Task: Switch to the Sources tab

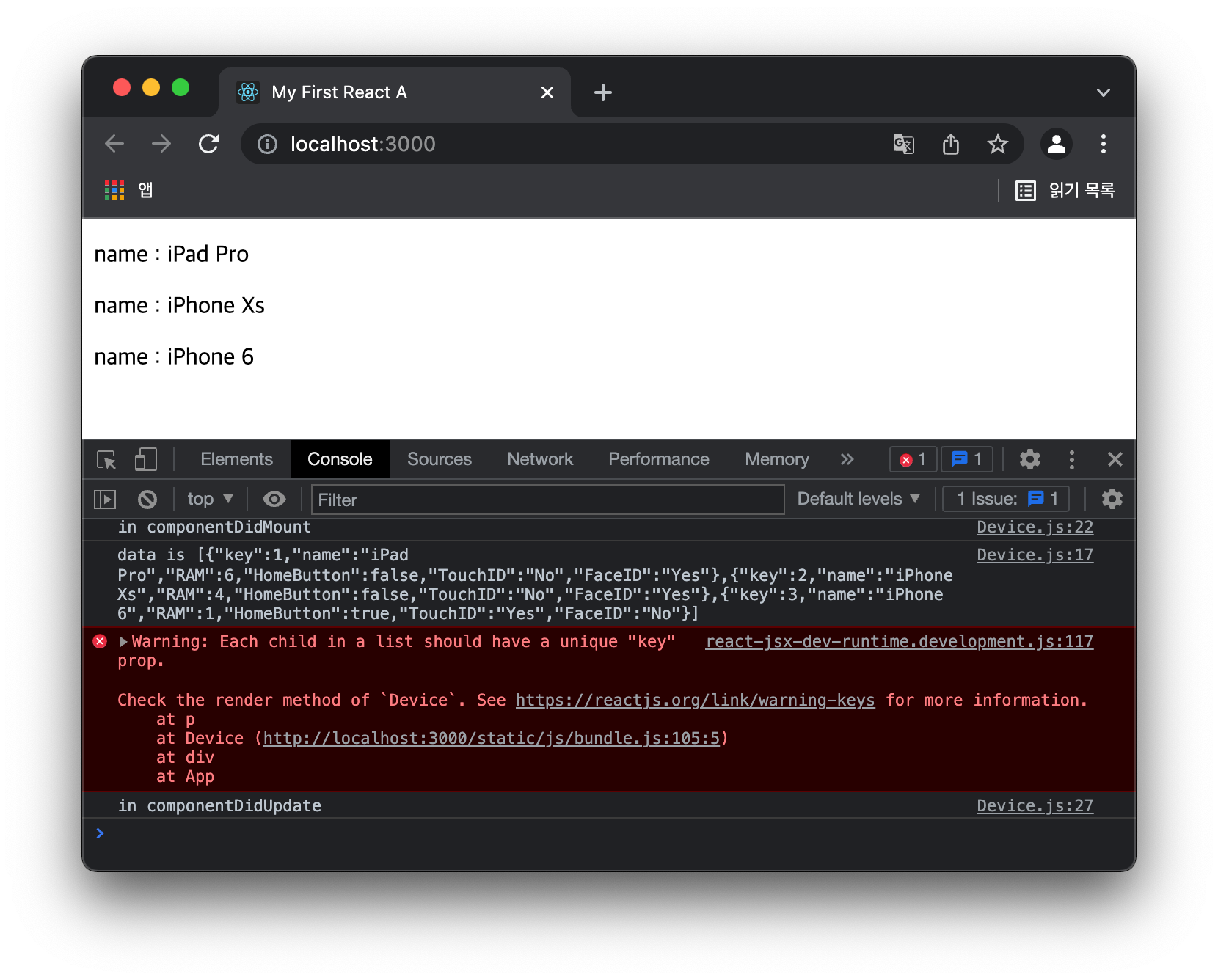Action: (439, 459)
